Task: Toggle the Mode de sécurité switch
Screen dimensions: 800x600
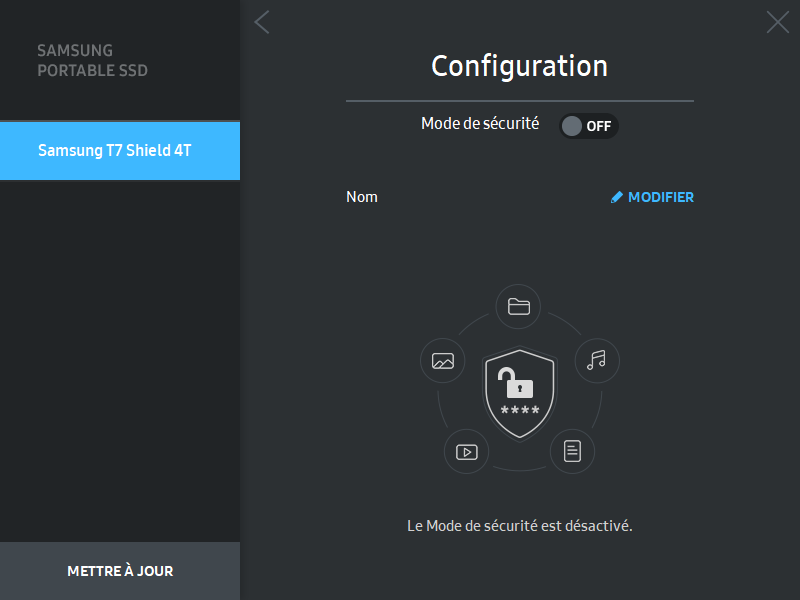Action: [x=589, y=126]
